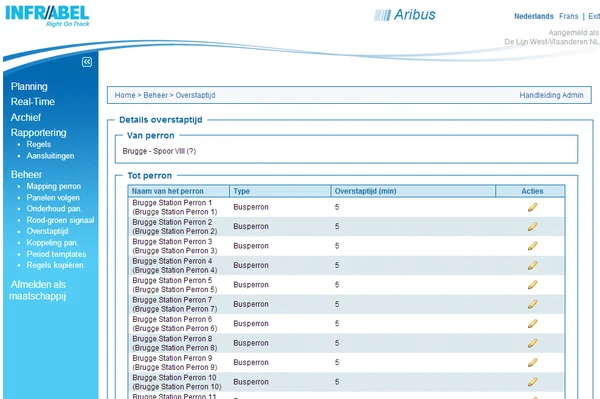Select Brugge Station Perron 6 name cell
The height and width of the screenshot is (399, 600).
(174, 324)
